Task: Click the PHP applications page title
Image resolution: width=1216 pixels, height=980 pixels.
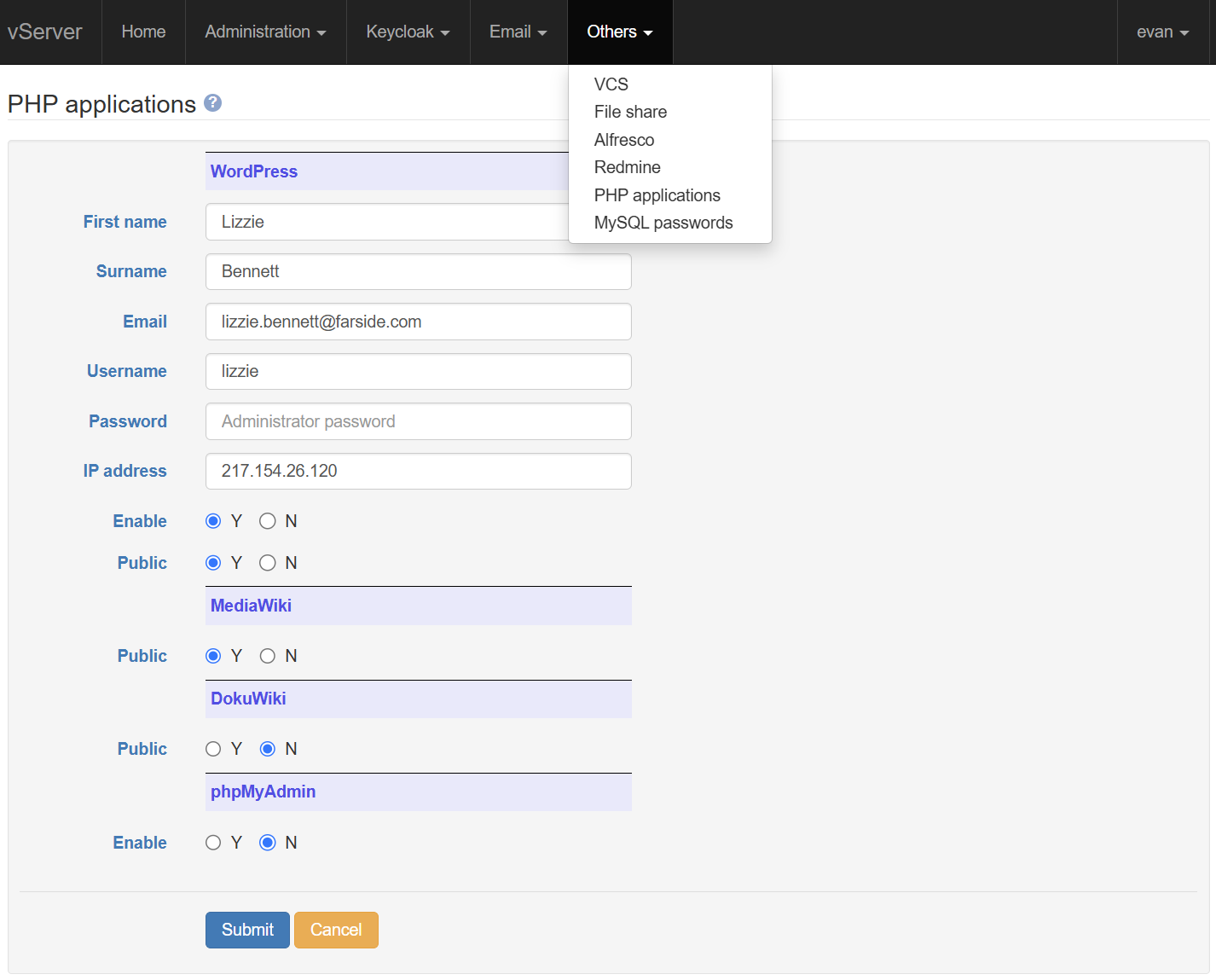Action: pos(101,104)
